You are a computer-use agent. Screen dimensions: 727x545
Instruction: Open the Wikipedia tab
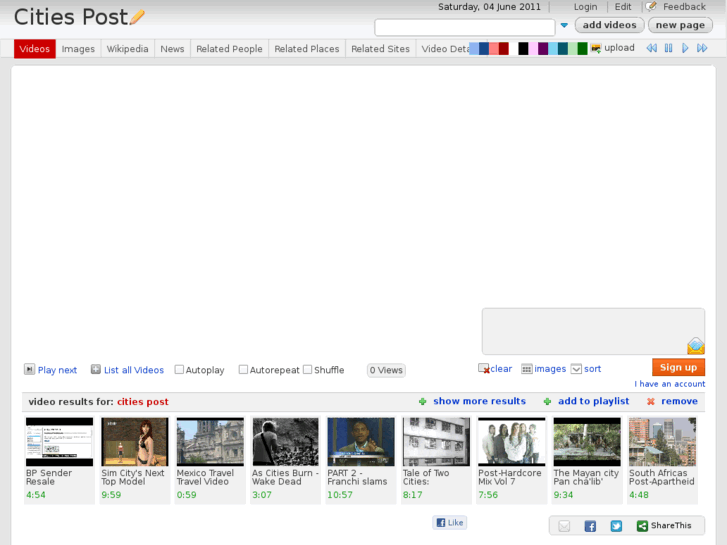tap(128, 49)
